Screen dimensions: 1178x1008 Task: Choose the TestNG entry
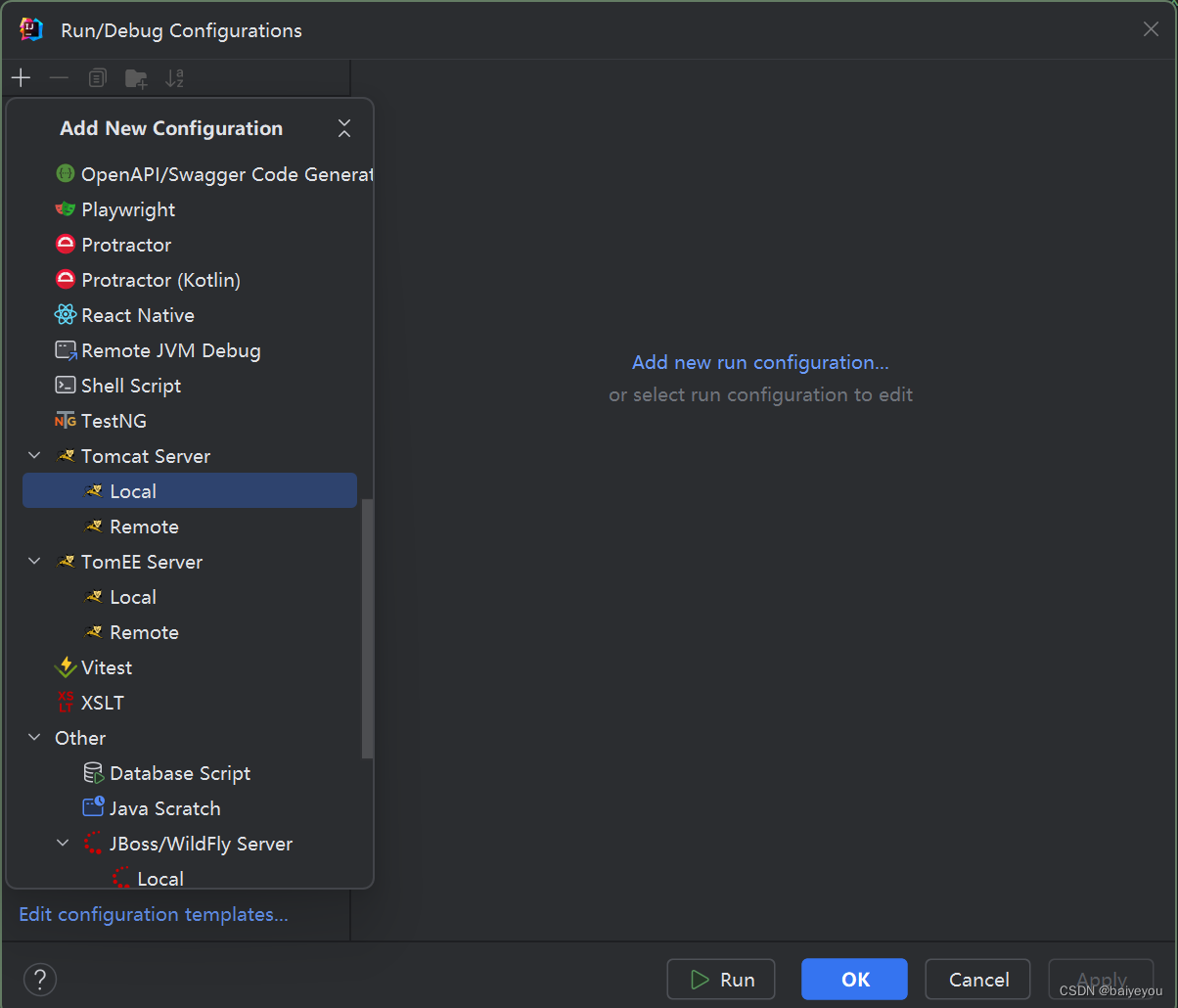190,421
